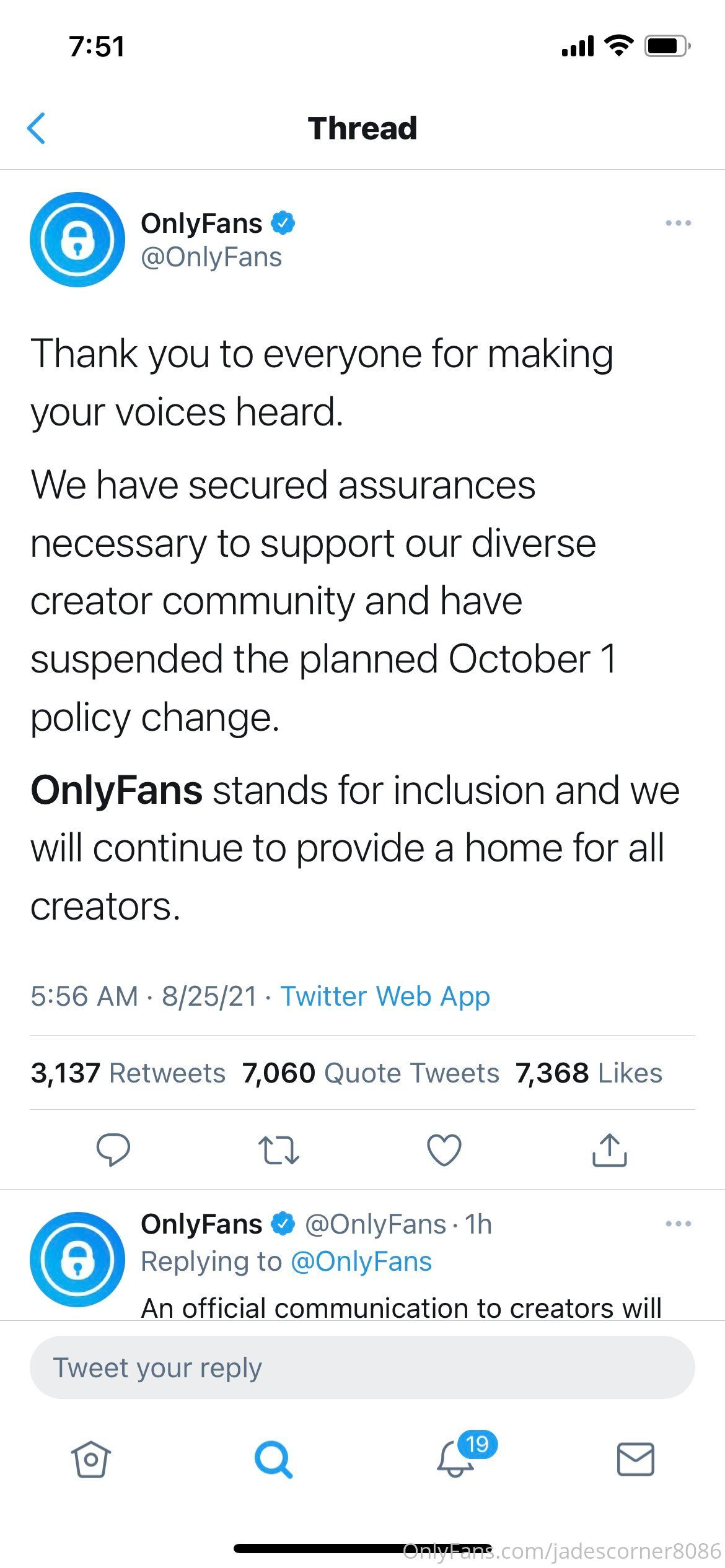Open the Messages envelope icon
This screenshot has height=1568, width=725.
click(636, 1460)
